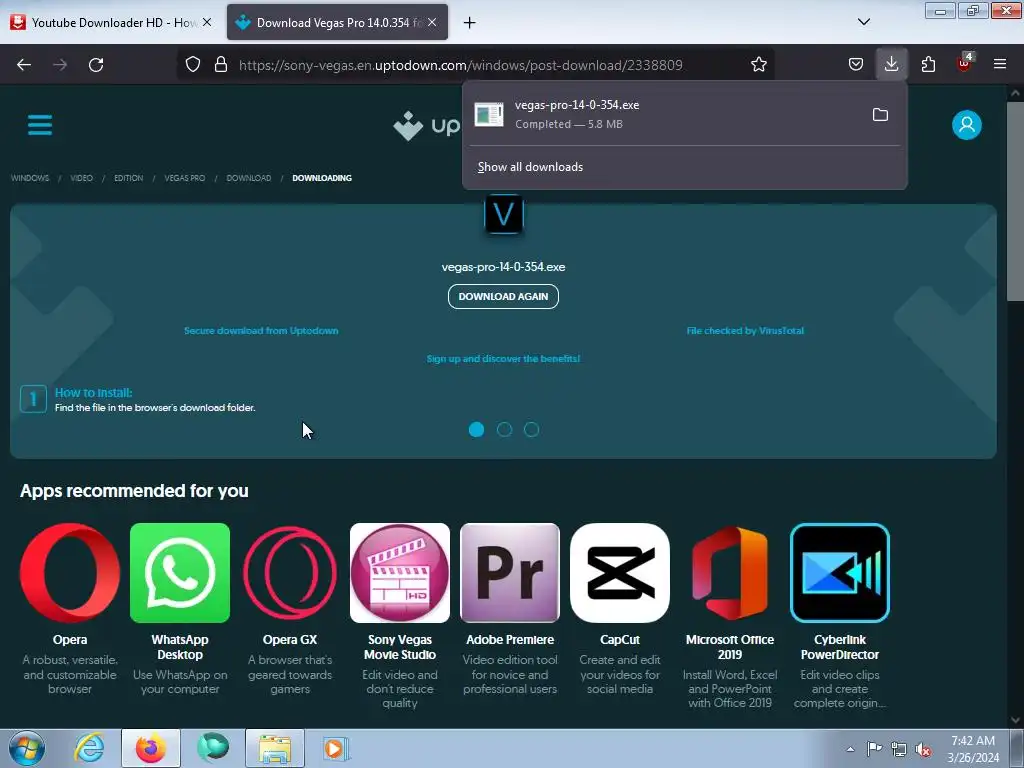Screen dimensions: 1024x768
Task: Select the first carousel dot
Action: (477, 430)
